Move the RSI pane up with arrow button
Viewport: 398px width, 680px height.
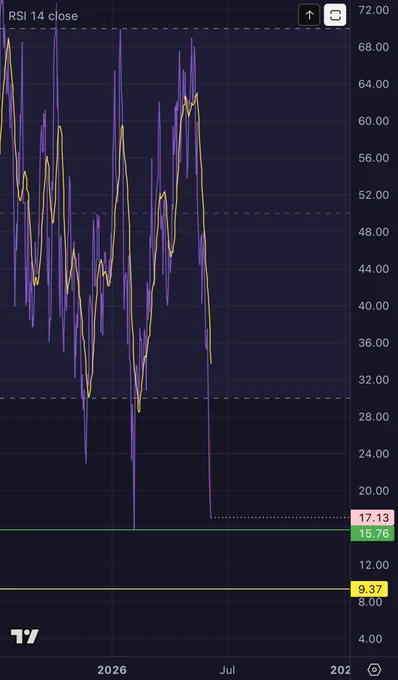309,16
